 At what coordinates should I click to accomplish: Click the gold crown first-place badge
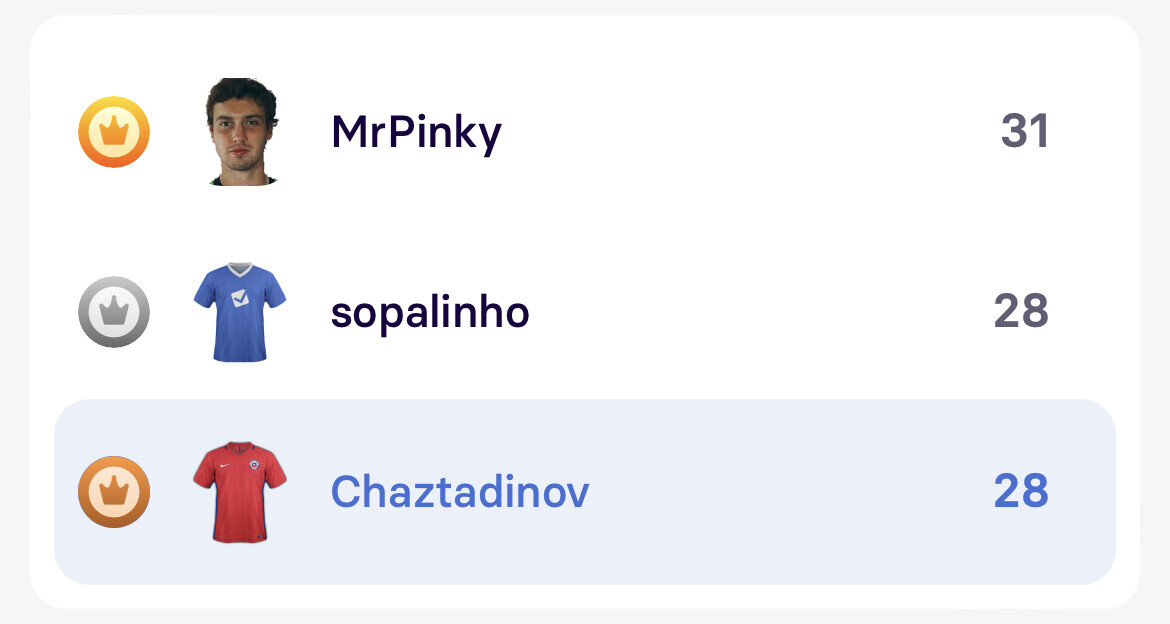coord(114,132)
